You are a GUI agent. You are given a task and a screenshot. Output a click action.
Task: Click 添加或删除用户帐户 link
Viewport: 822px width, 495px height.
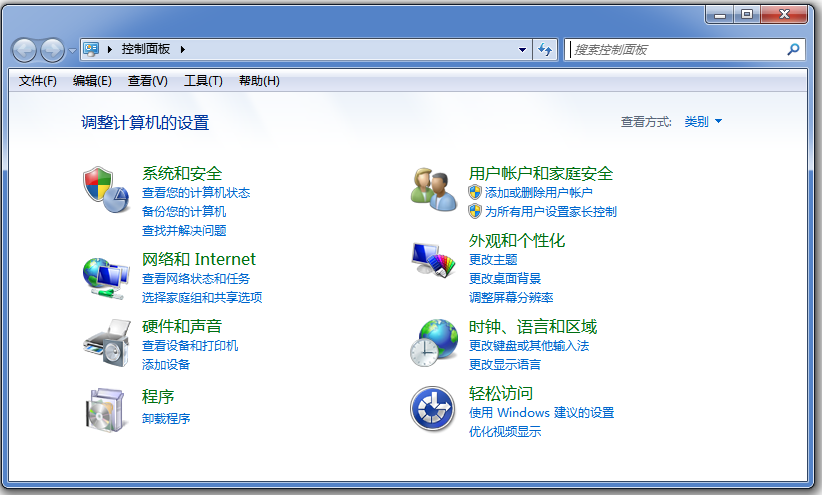(x=539, y=192)
